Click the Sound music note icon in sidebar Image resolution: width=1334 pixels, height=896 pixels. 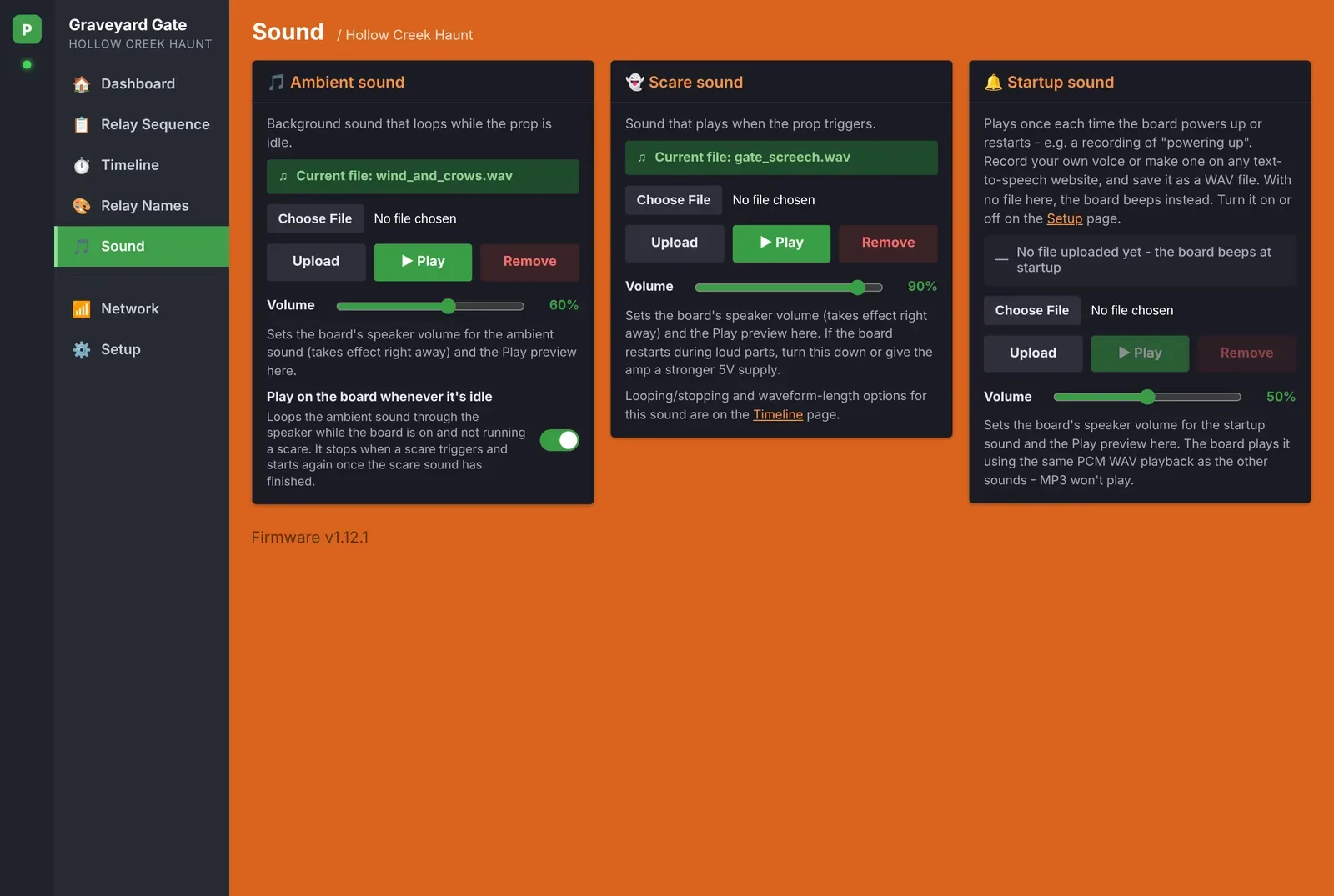pyautogui.click(x=82, y=247)
